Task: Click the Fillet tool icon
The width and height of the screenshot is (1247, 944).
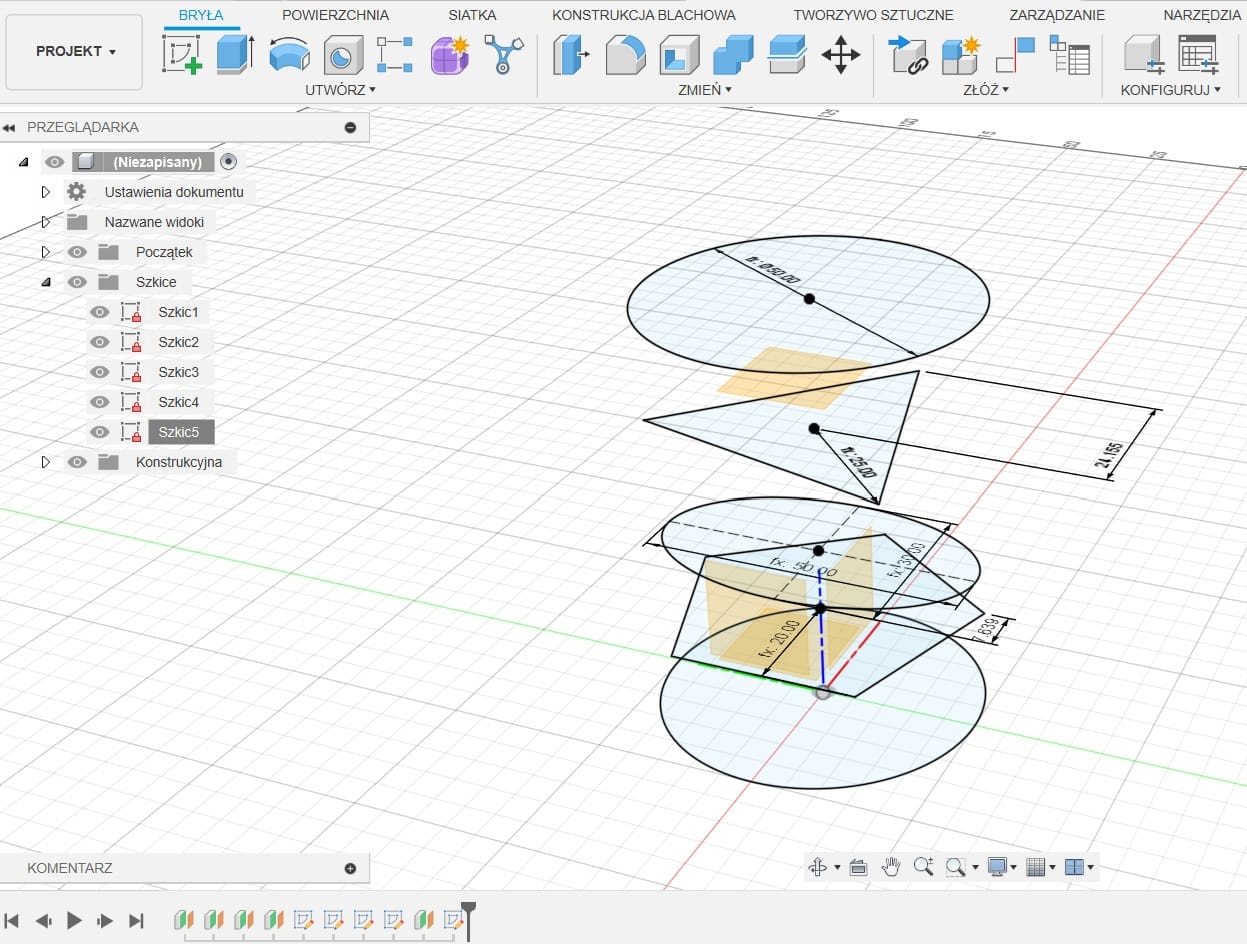Action: (626, 54)
